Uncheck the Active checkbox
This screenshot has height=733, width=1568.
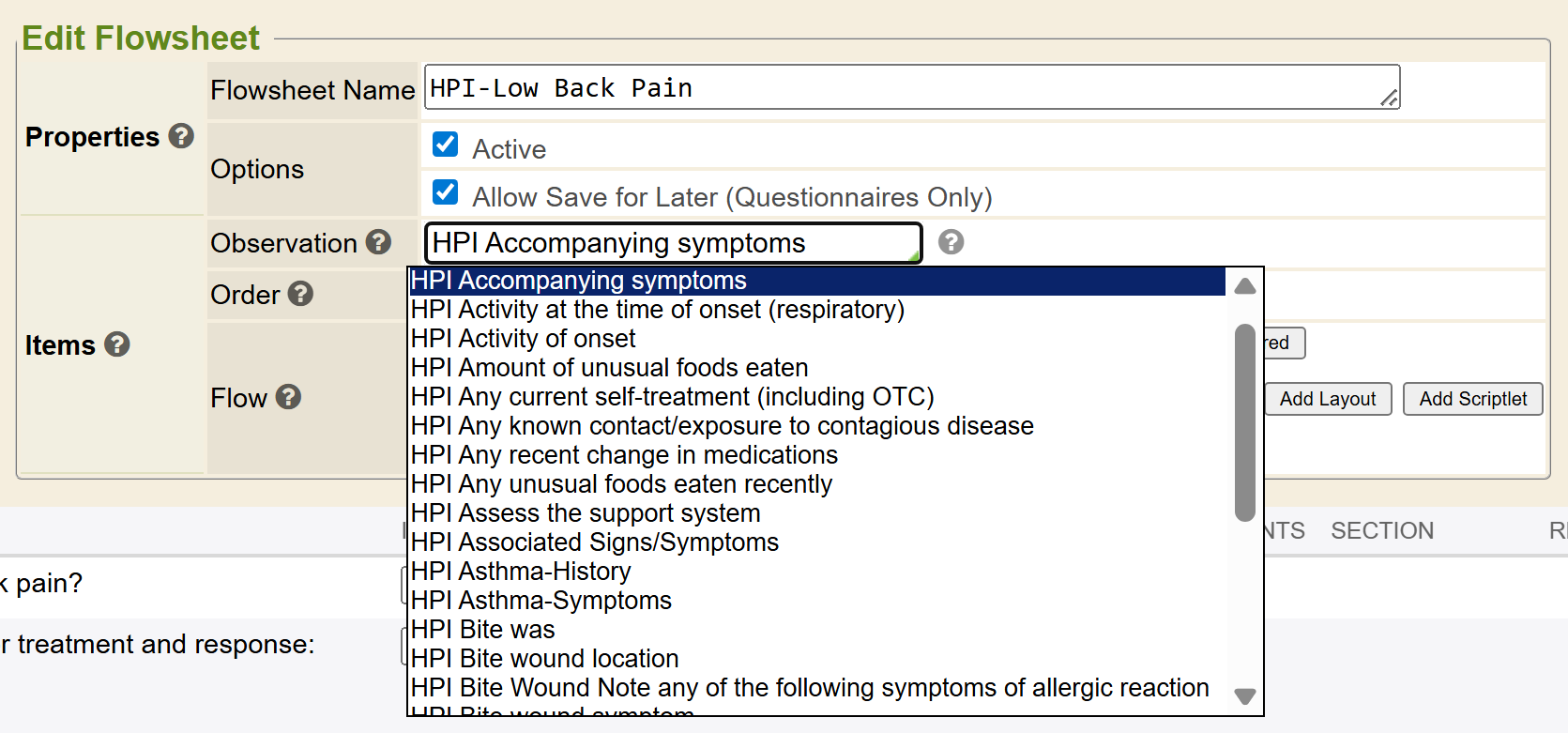coord(446,145)
